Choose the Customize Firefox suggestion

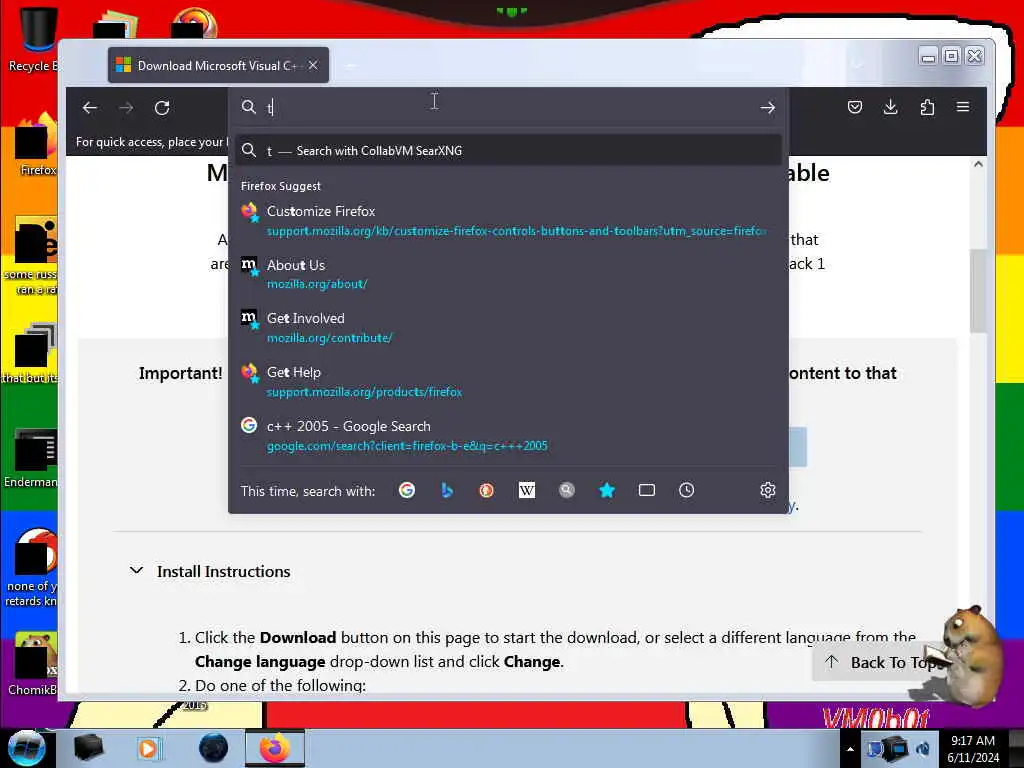point(508,221)
